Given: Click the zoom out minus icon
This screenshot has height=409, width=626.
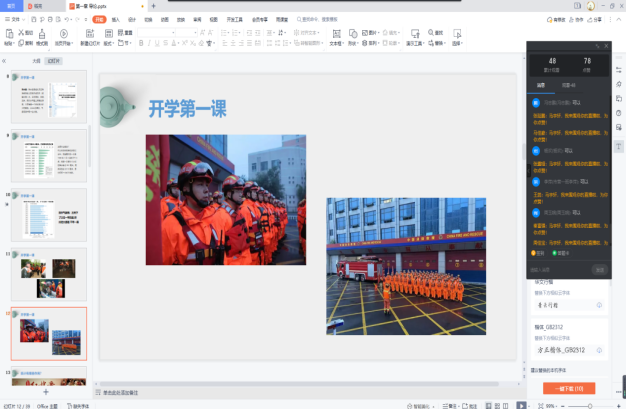Looking at the screenshot, I should (x=565, y=405).
